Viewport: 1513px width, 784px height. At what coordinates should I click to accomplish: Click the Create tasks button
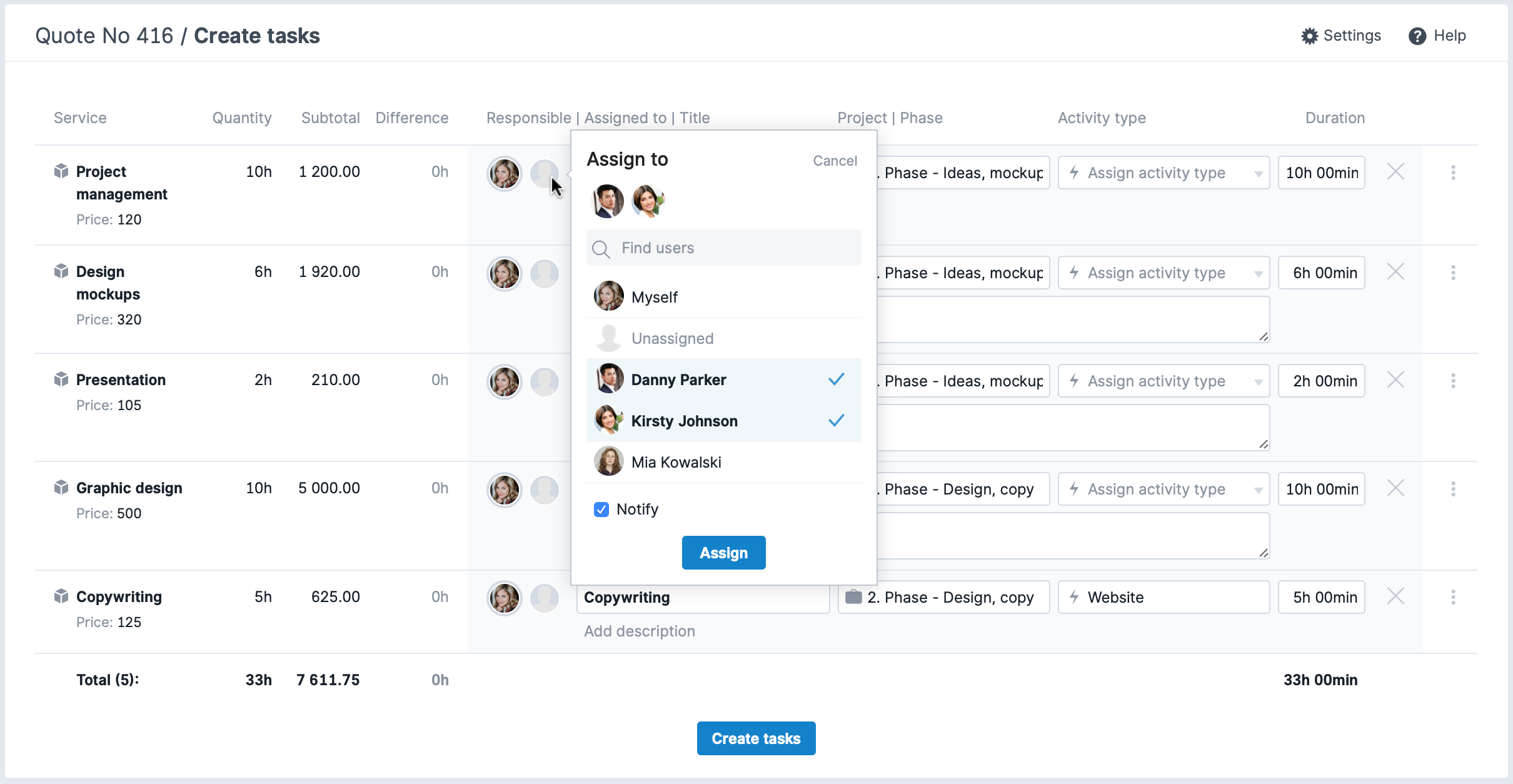756,738
